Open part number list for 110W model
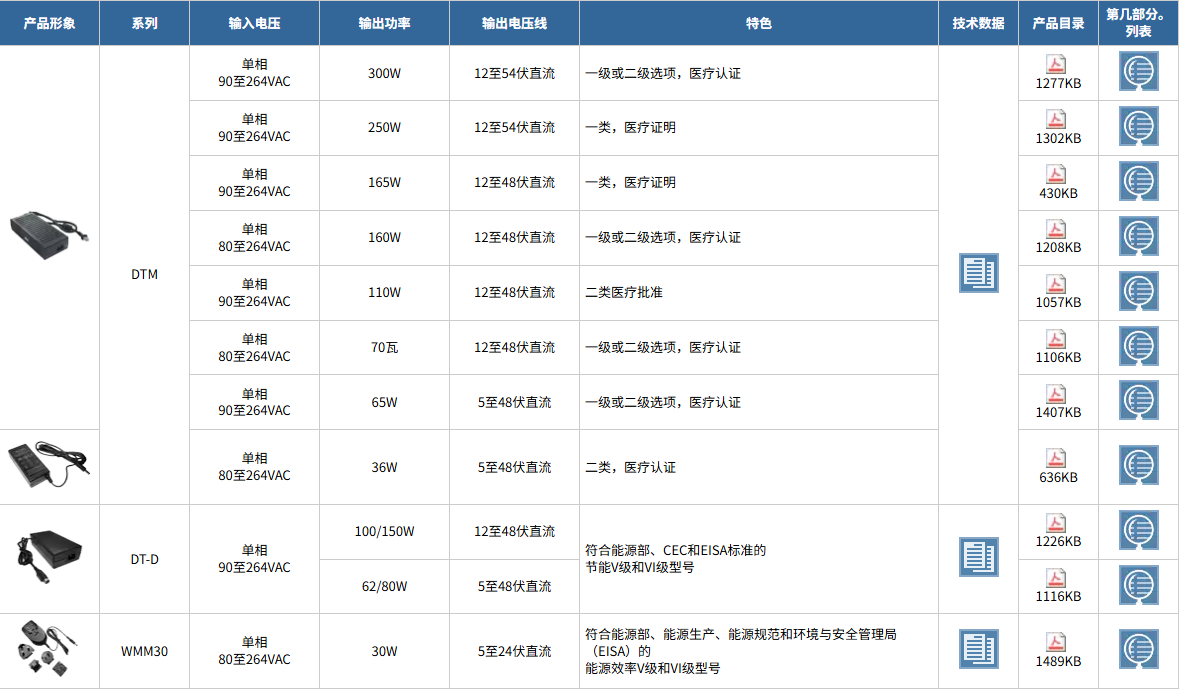 pyautogui.click(x=1138, y=291)
